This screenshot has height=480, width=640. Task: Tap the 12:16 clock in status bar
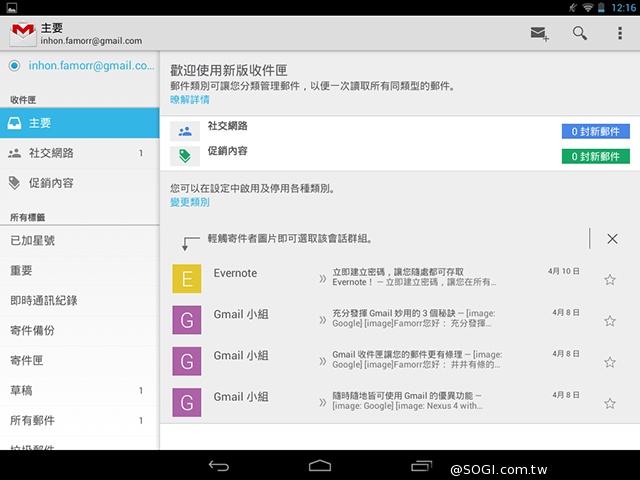624,8
